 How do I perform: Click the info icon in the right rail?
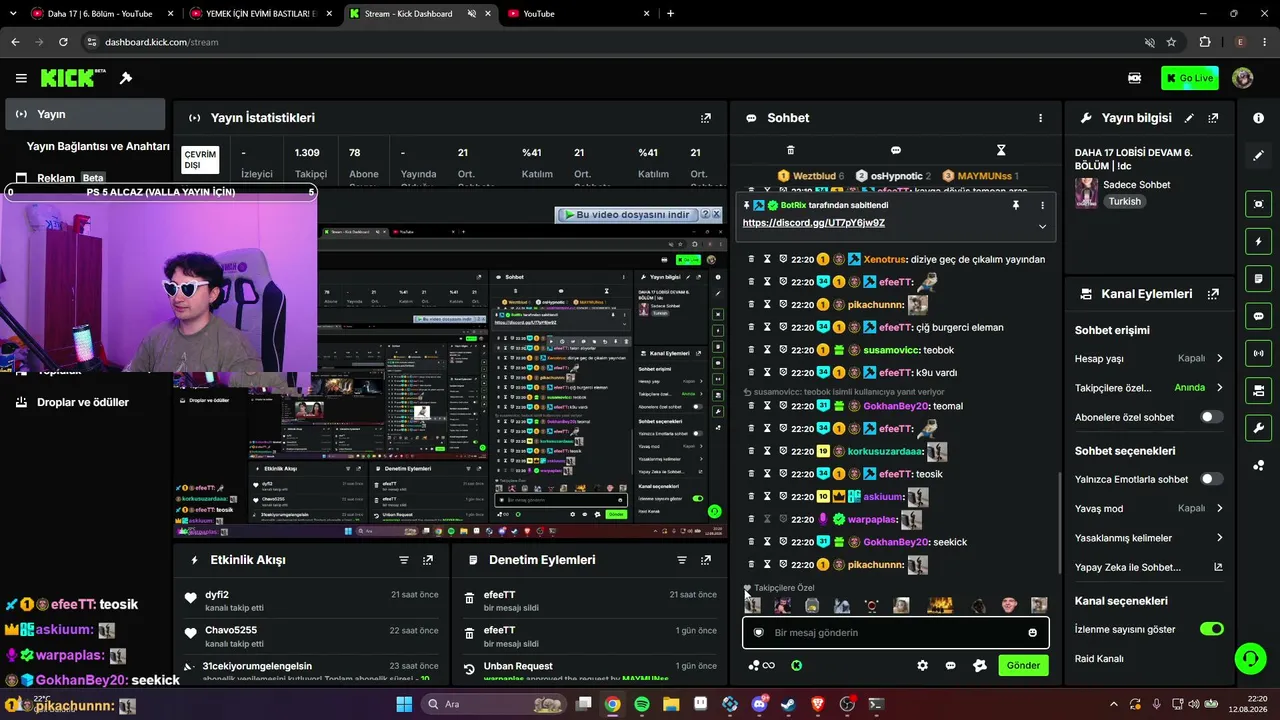1258,118
